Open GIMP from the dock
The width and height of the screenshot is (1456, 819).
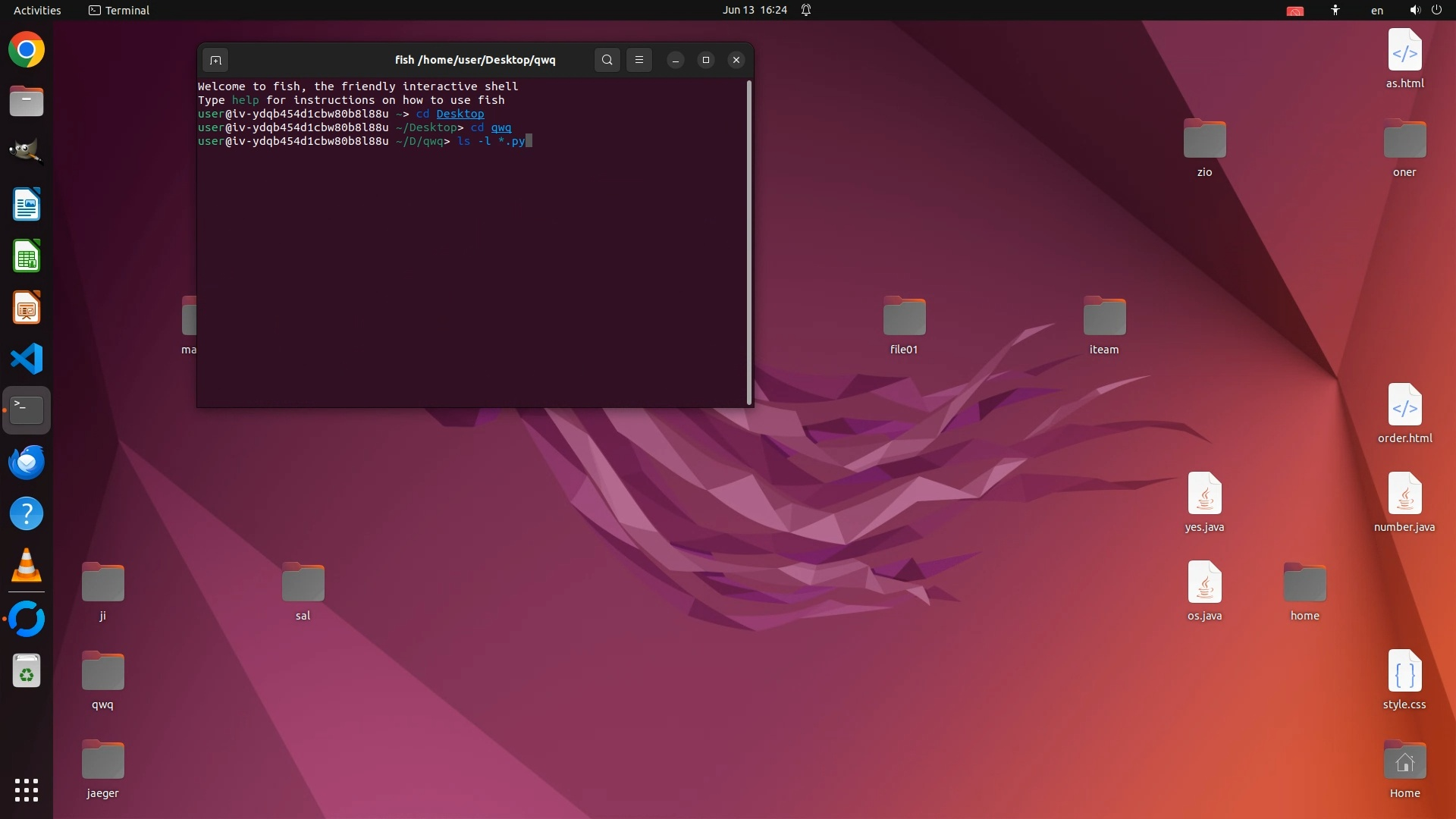coord(27,152)
